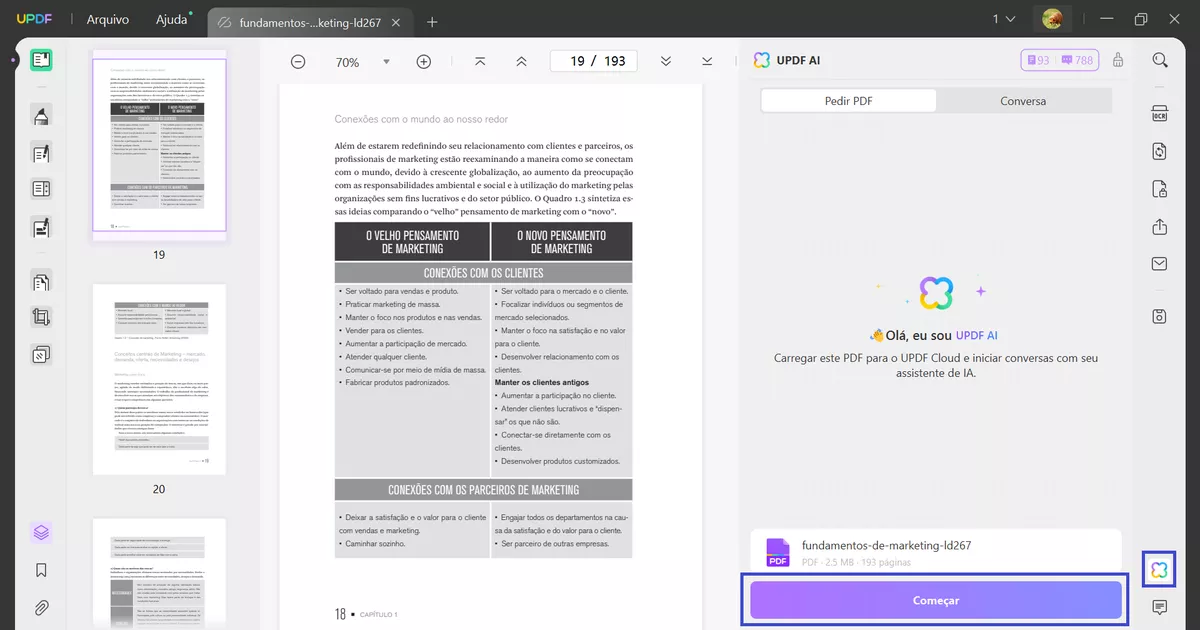Open the Arquivo menu

107,19
